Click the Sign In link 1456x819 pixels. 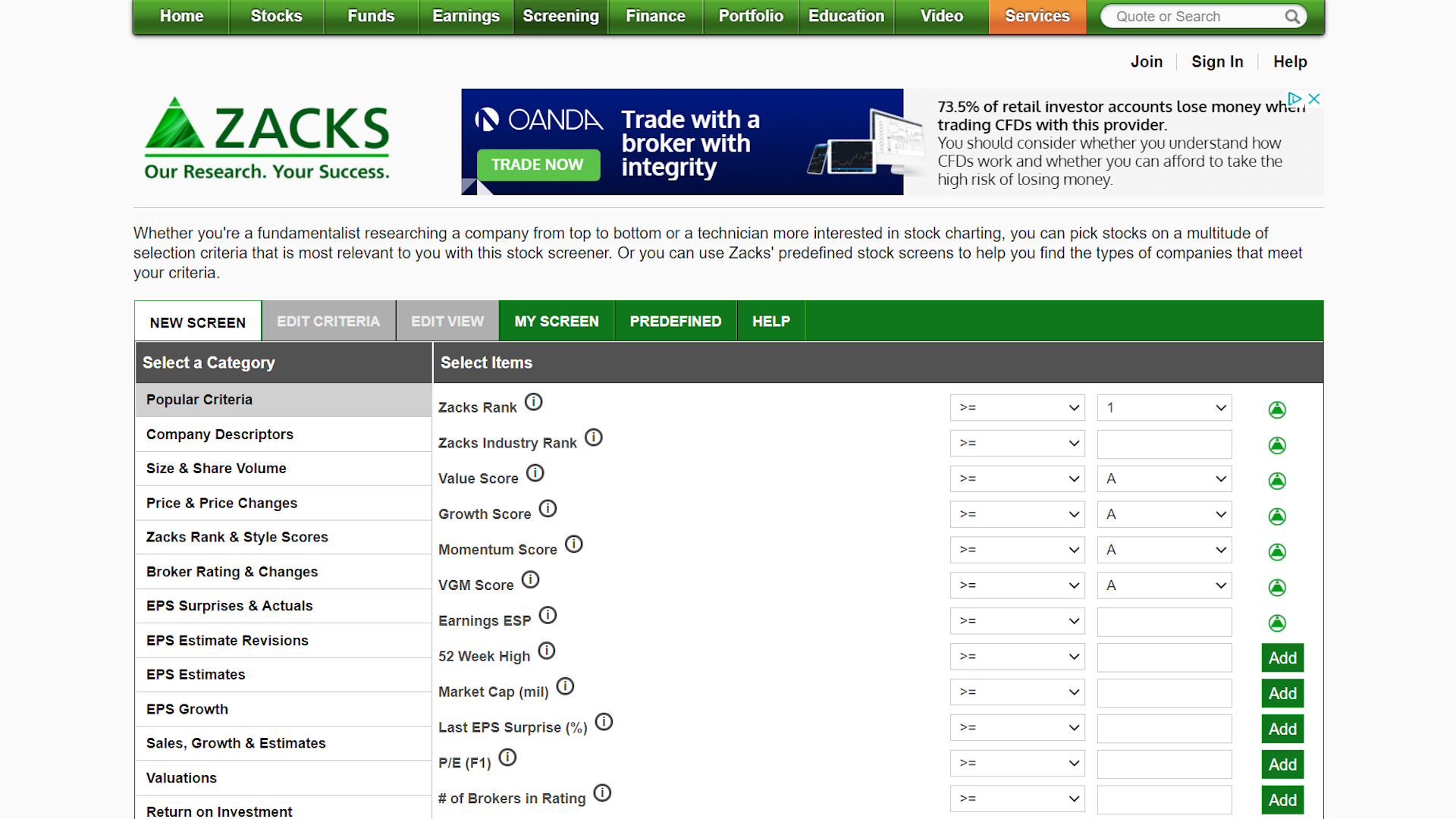(x=1218, y=62)
